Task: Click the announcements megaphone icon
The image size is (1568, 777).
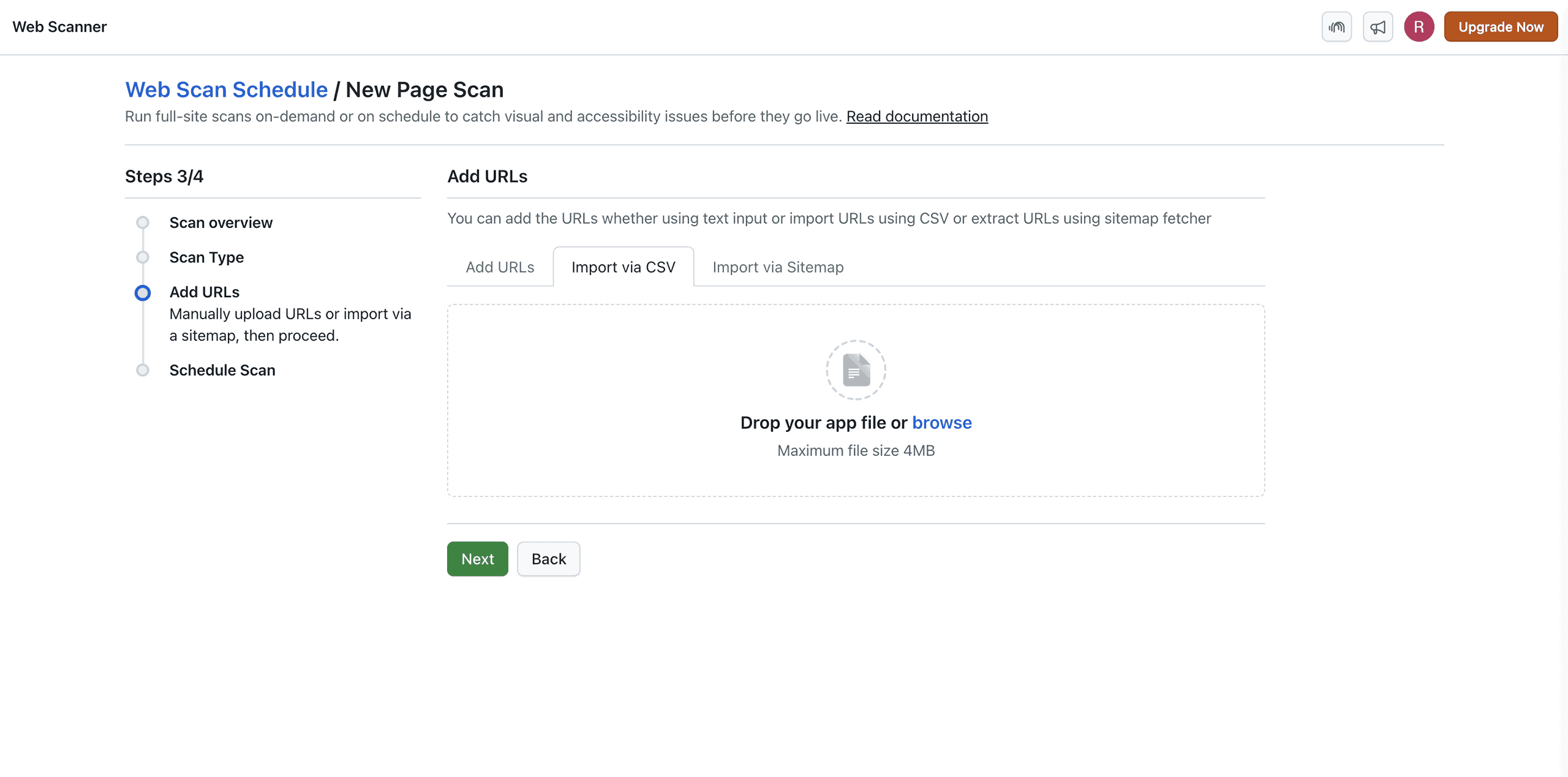Action: coord(1378,26)
